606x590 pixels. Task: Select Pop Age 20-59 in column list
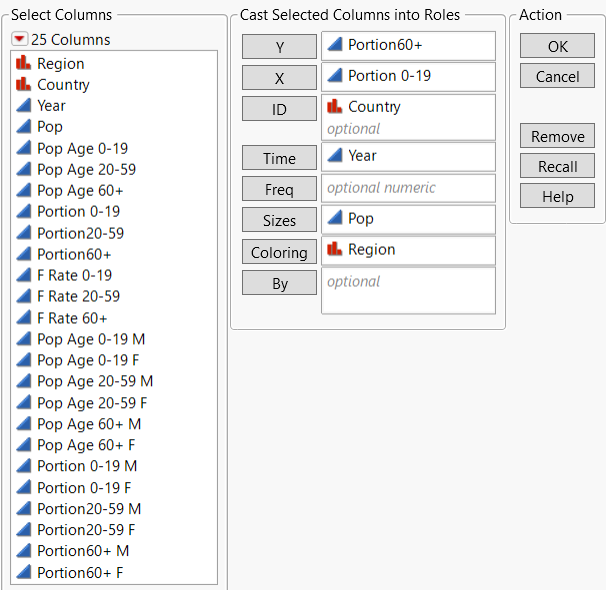tap(86, 170)
